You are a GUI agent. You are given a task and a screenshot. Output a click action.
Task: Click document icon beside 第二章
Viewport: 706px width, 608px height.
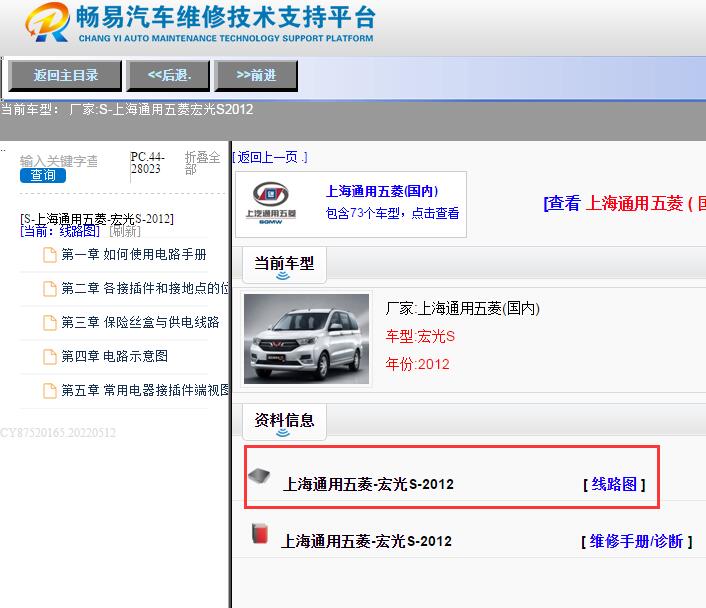click(x=50, y=289)
